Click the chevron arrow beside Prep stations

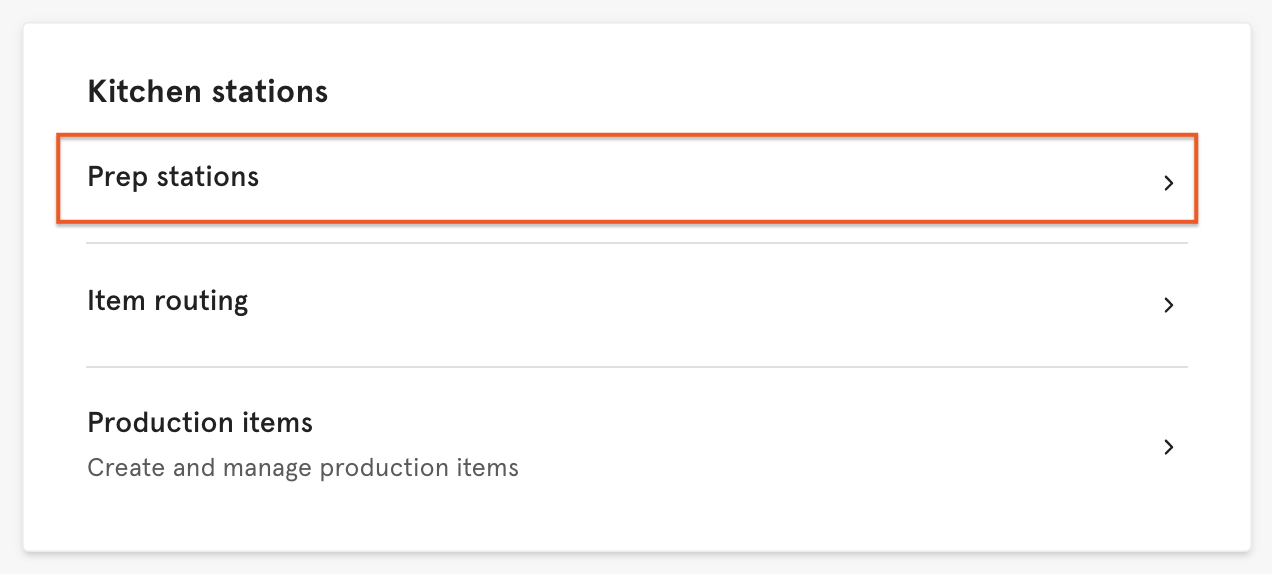pos(1167,183)
